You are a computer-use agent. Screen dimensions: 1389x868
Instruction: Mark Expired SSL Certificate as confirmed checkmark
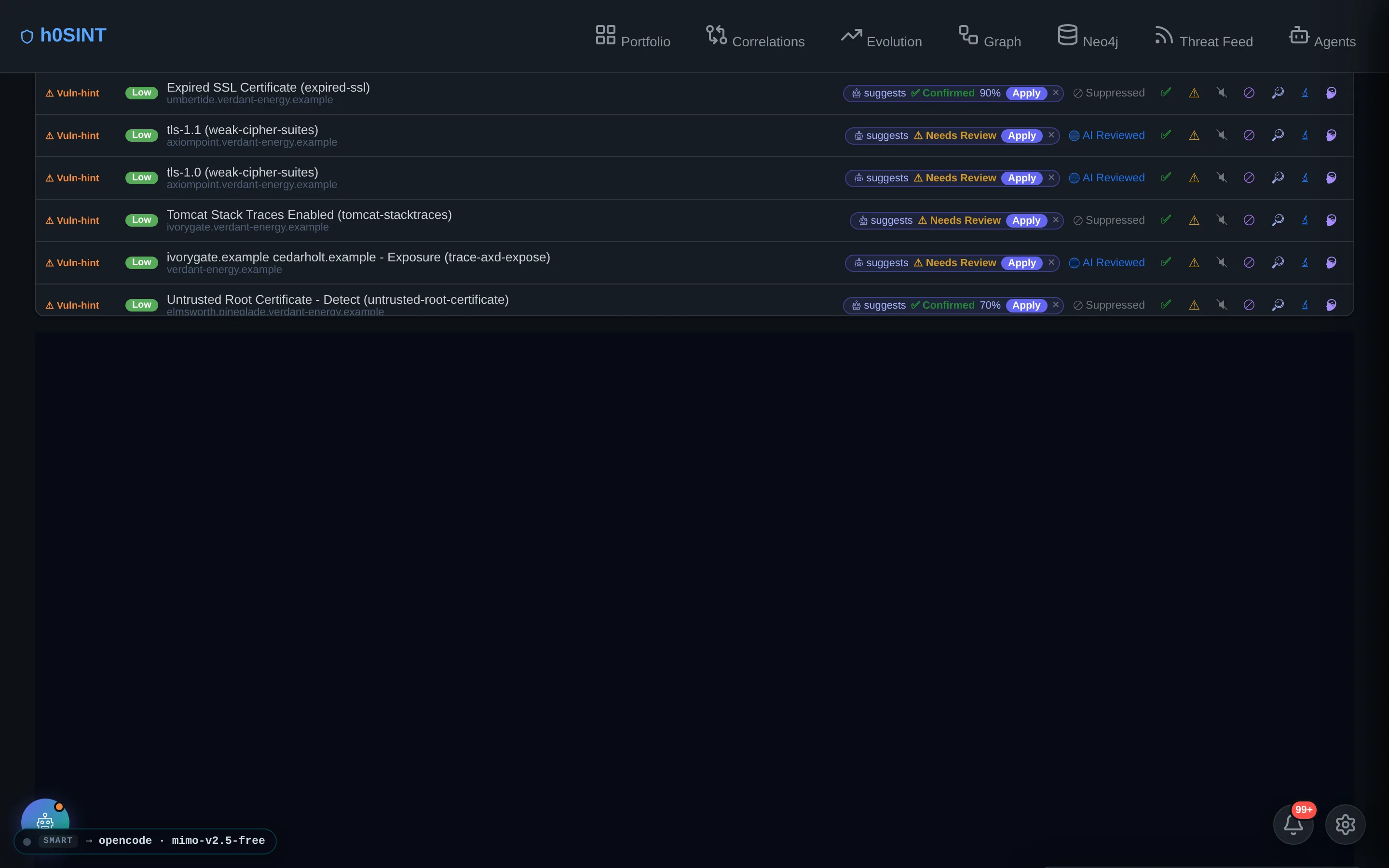point(1166,93)
